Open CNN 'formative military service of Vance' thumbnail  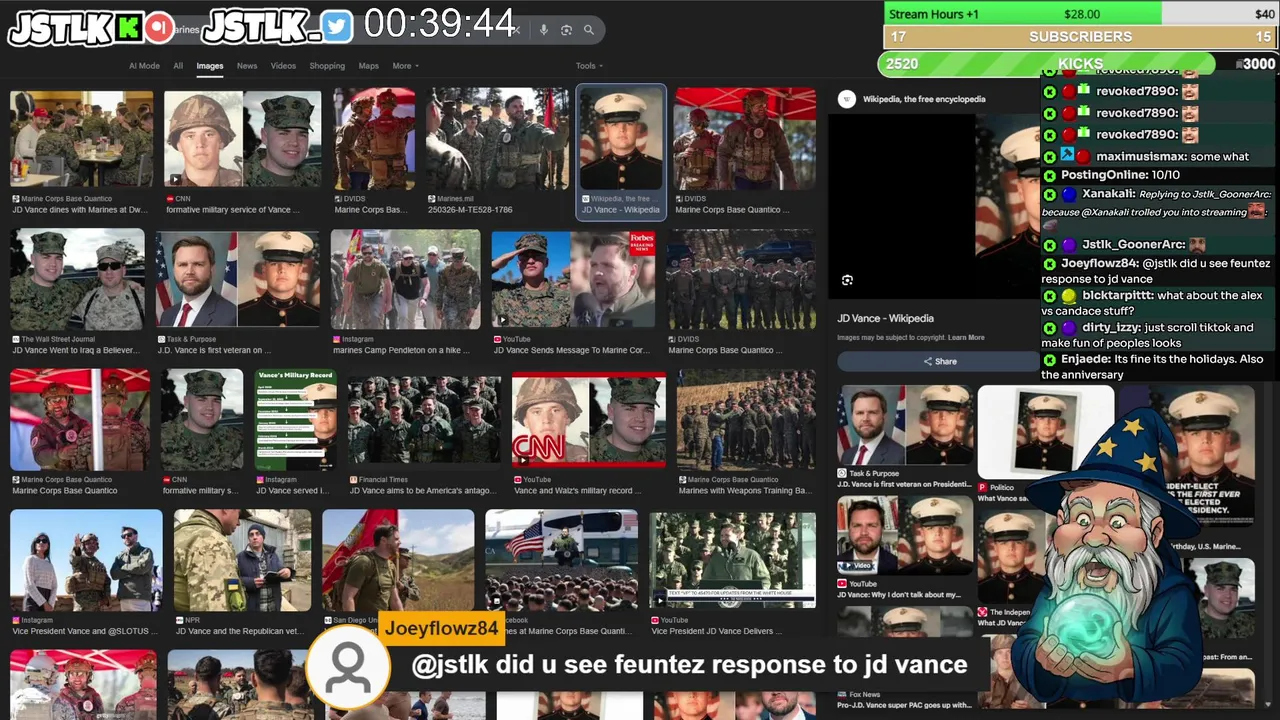[x=243, y=139]
